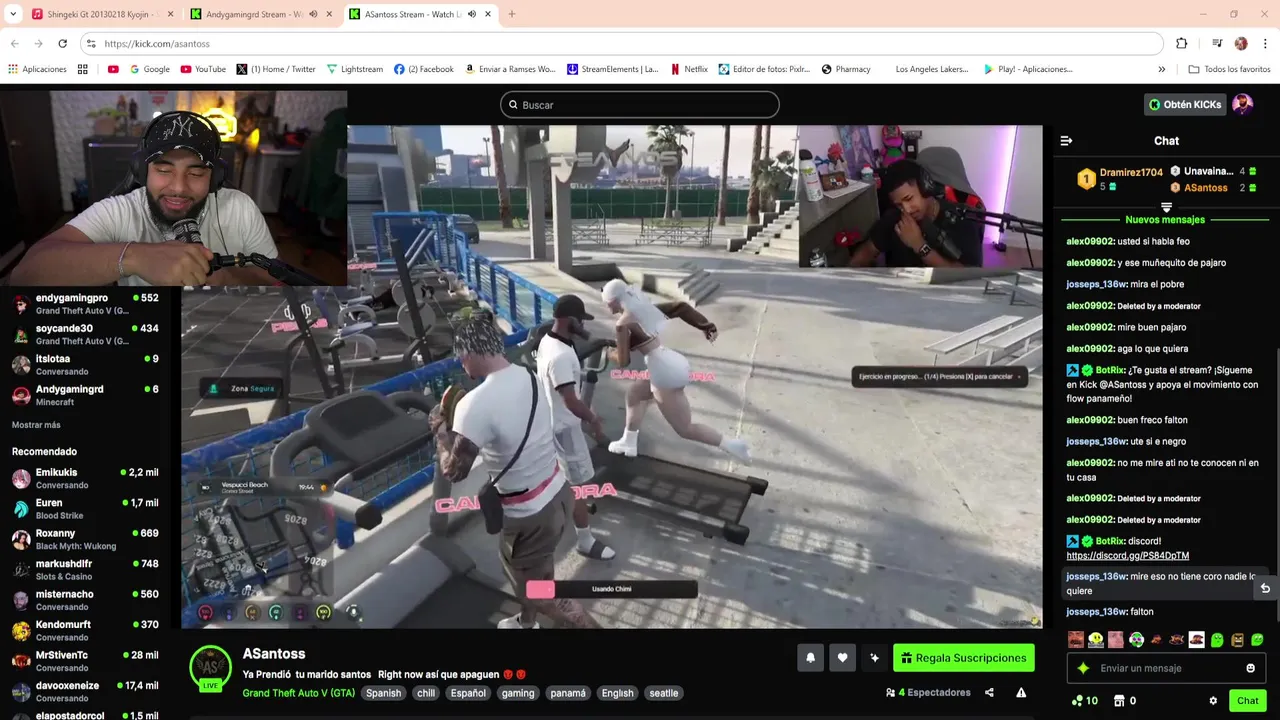Open the emoji picker in chat input
This screenshot has height=720, width=1280.
click(x=1250, y=668)
